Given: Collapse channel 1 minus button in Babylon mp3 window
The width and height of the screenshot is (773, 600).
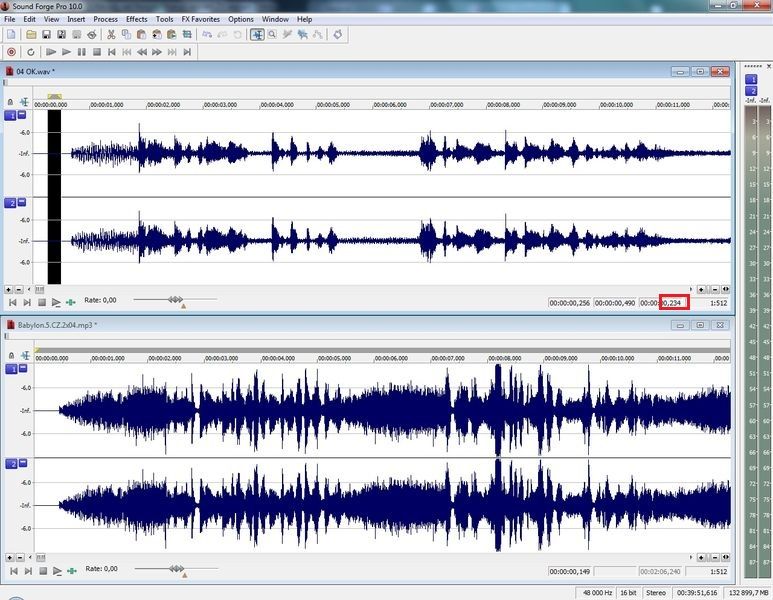Looking at the screenshot, I should click(23, 368).
